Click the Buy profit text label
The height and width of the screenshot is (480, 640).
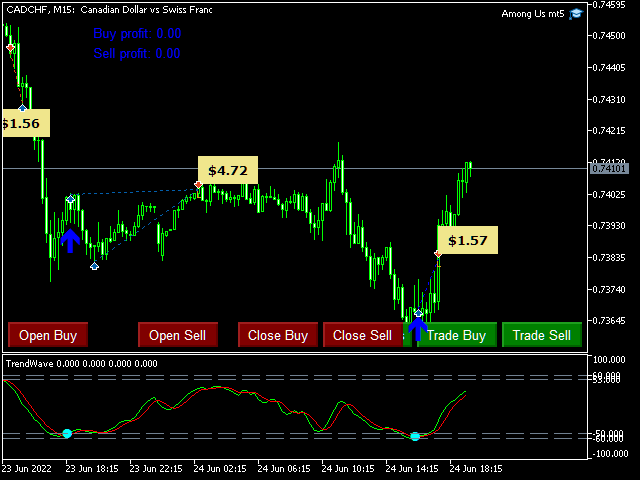click(137, 33)
